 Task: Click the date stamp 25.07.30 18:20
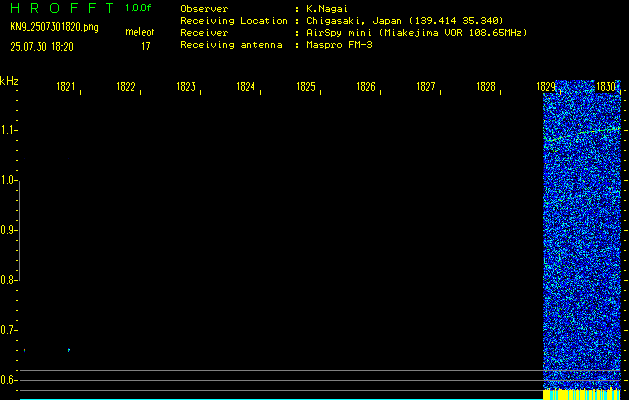click(42, 47)
